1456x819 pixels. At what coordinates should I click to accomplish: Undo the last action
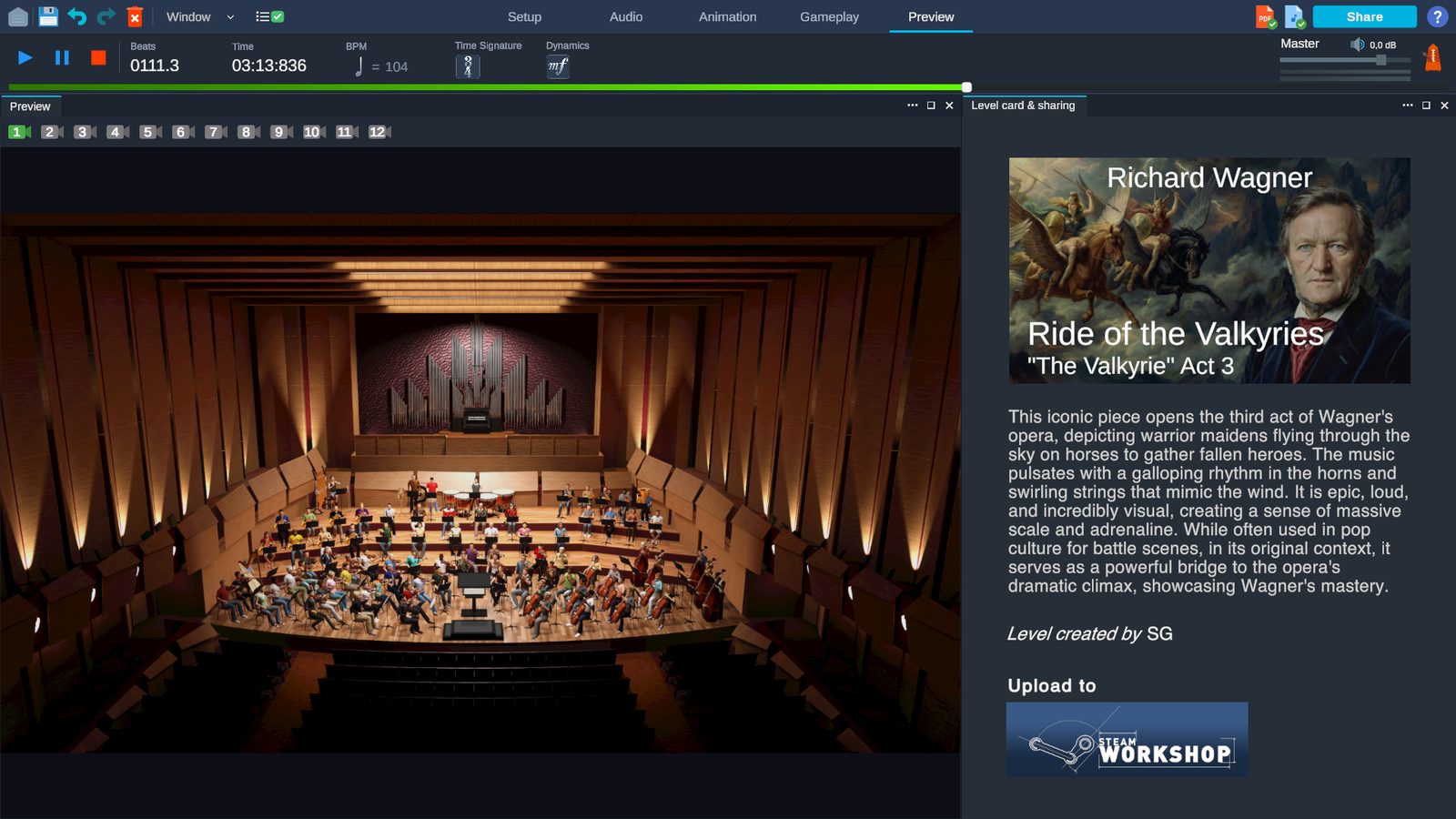point(76,16)
